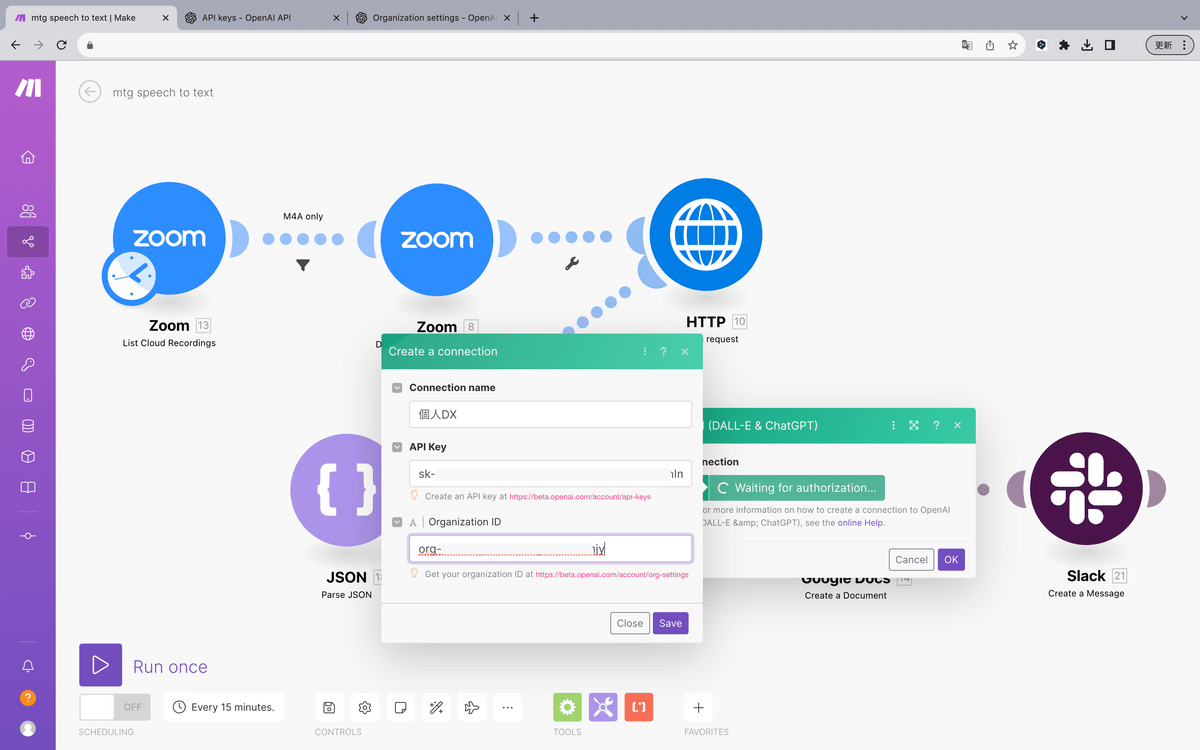Screen dimensions: 1200x750
Task: Click Cancel in the OpenAI module panel
Action: click(x=911, y=560)
